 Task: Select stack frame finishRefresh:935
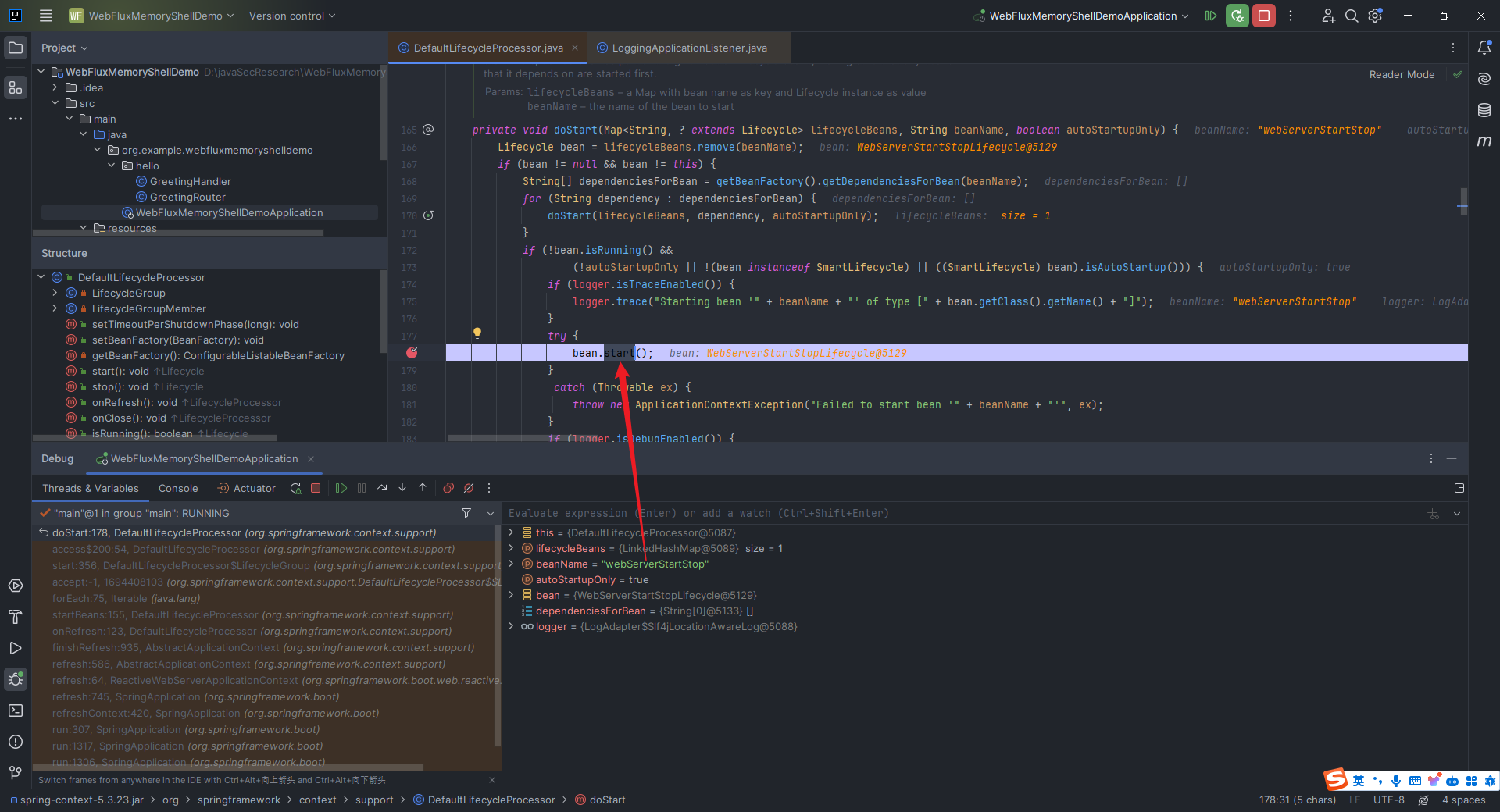(263, 647)
